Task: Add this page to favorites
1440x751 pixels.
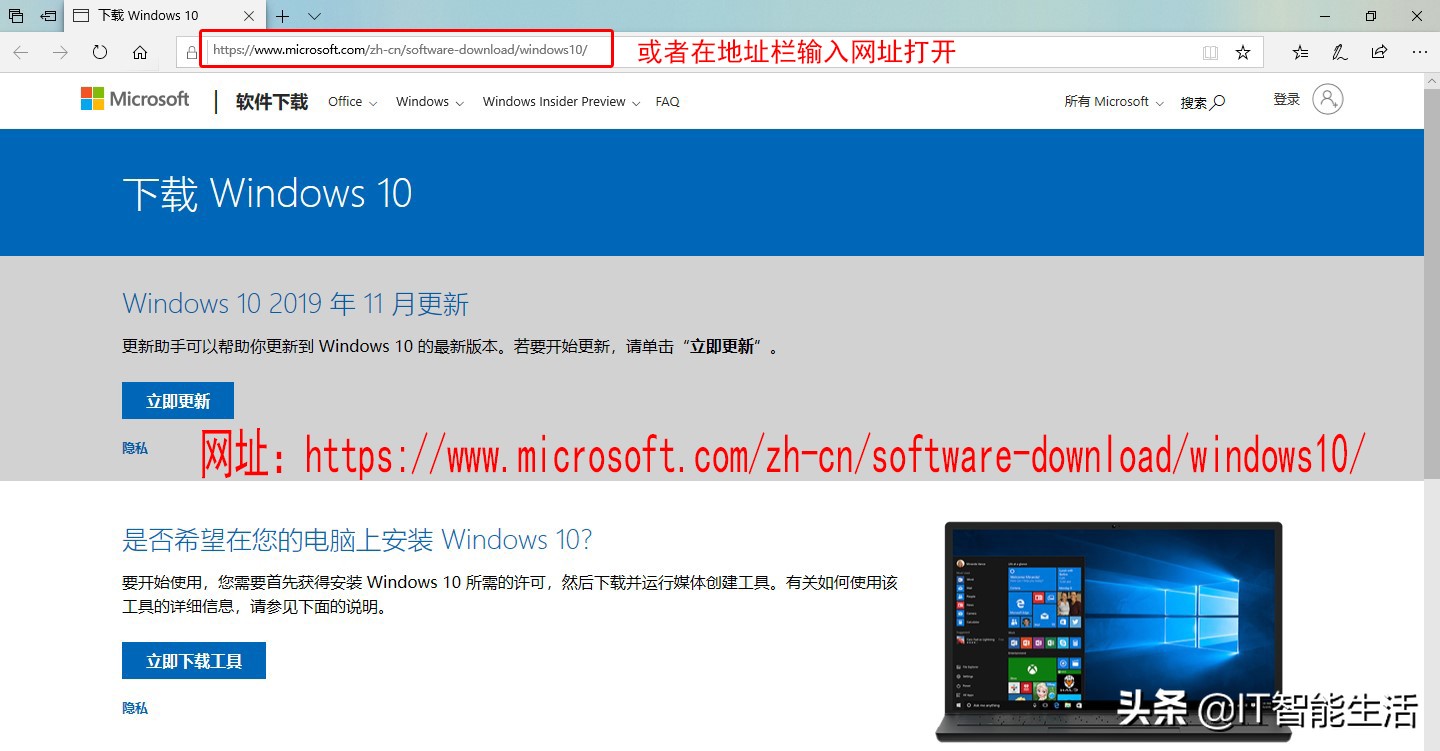Action: [x=1243, y=51]
